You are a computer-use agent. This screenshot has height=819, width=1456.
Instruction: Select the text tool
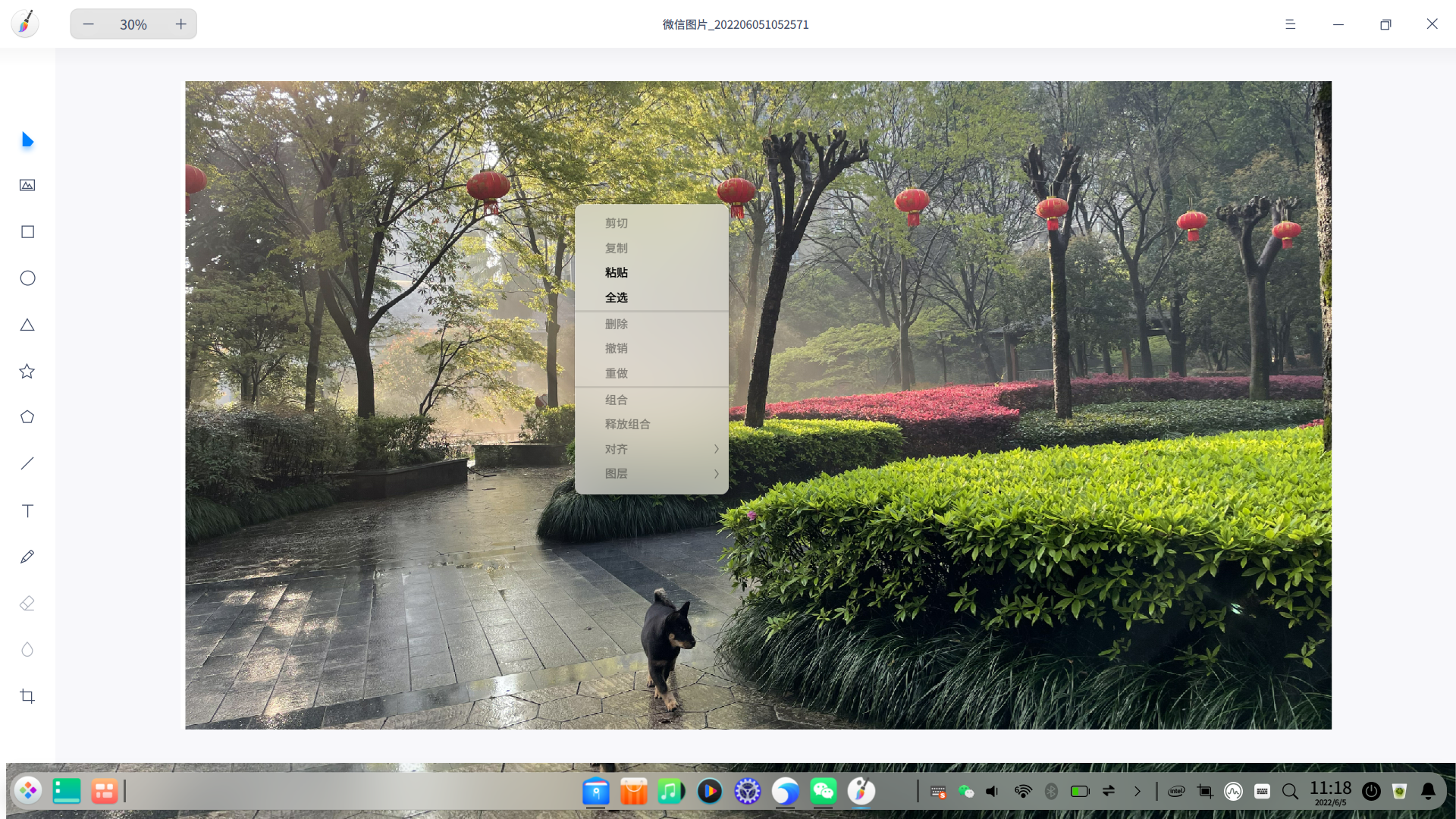pyautogui.click(x=27, y=510)
